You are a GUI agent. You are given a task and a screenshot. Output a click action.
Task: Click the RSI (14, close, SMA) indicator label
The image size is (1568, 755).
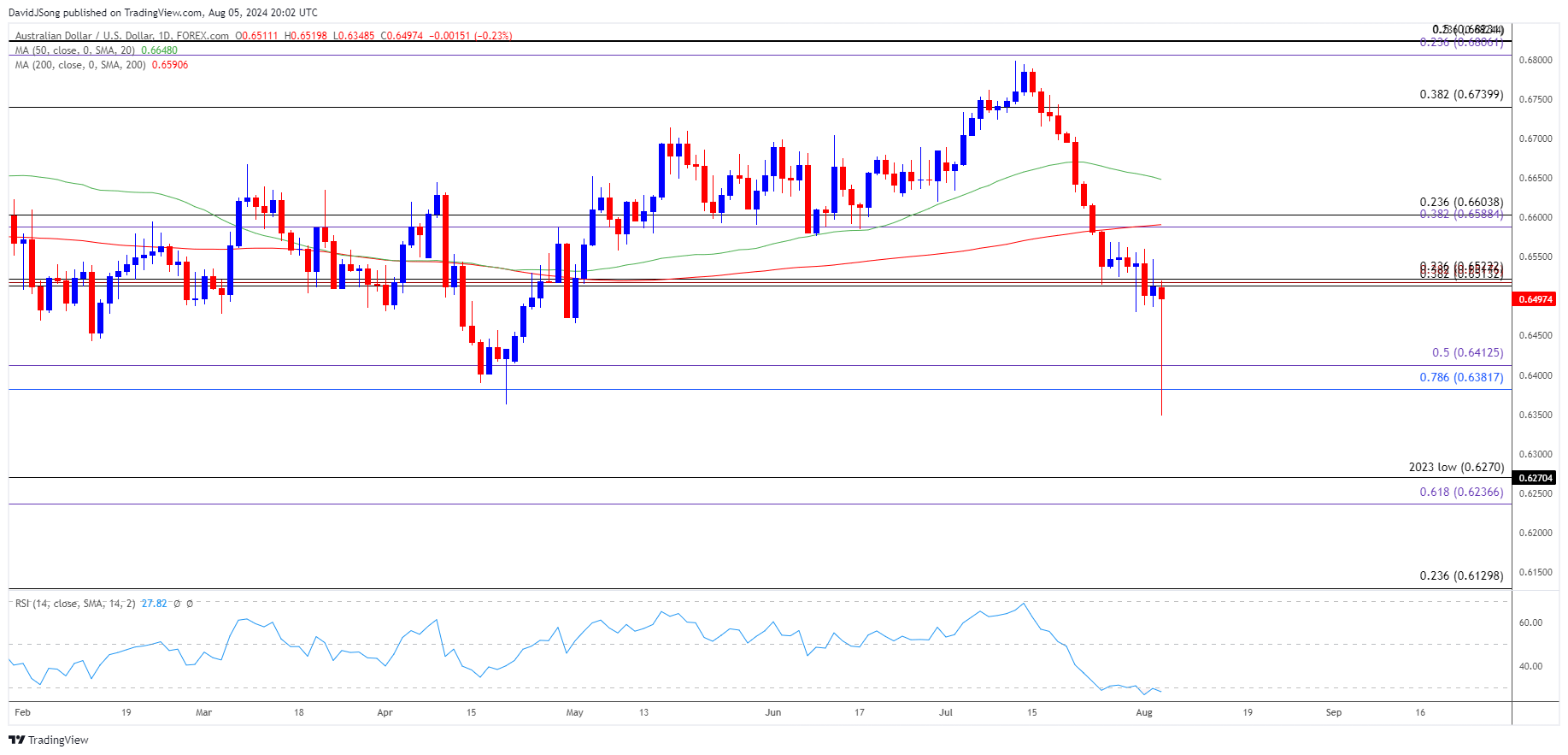[x=75, y=604]
